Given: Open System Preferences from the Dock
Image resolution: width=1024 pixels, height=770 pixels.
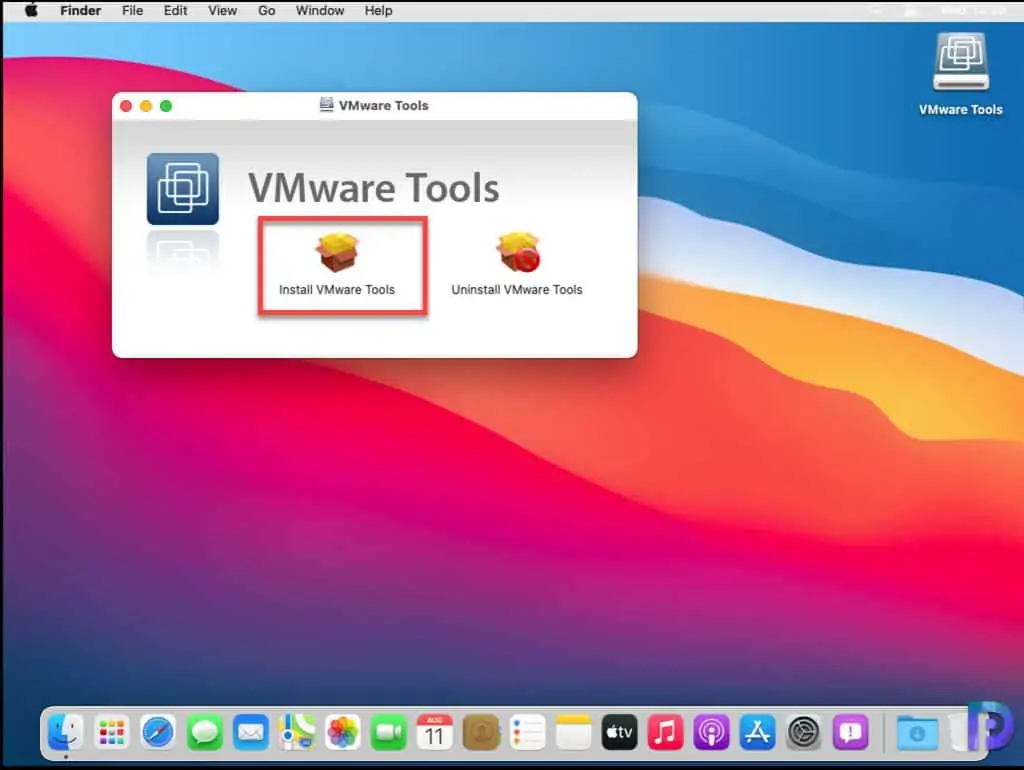Looking at the screenshot, I should coord(804,732).
